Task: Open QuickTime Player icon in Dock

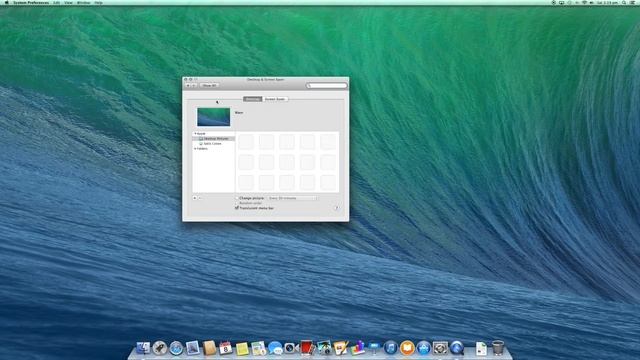Action: [457, 348]
